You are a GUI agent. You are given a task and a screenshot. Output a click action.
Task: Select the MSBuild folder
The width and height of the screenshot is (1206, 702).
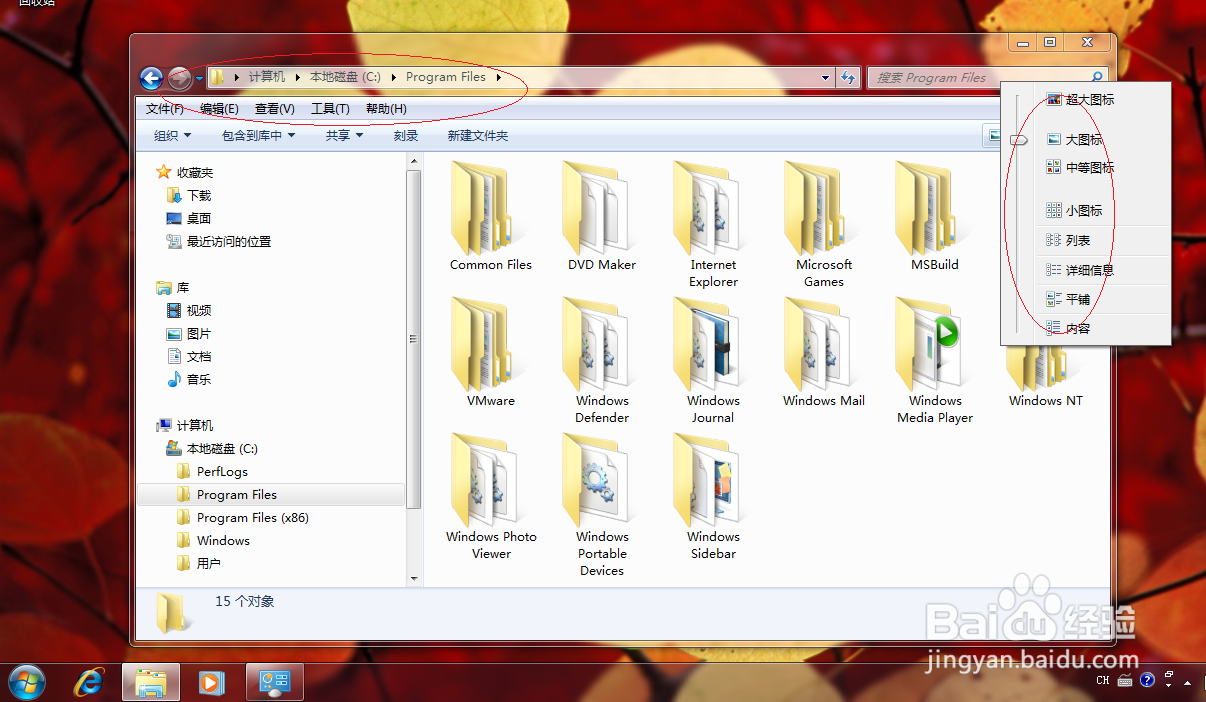pos(934,215)
